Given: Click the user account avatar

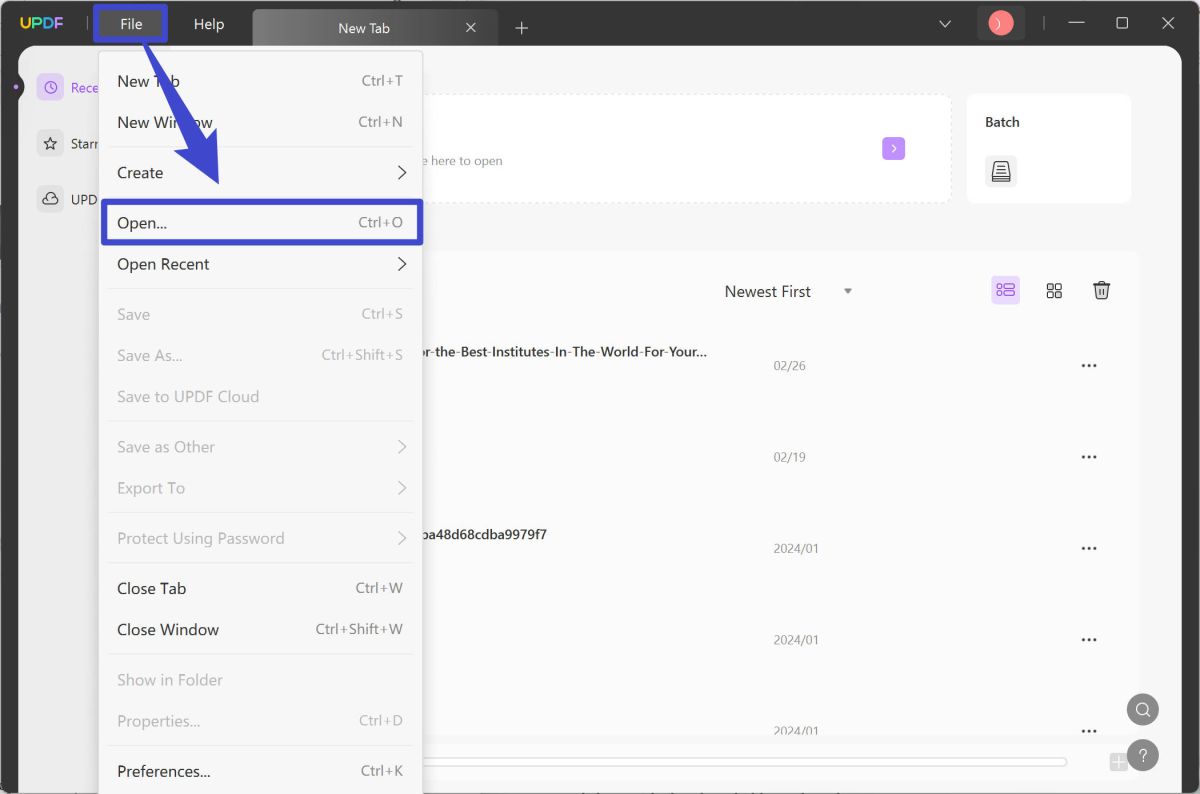Looking at the screenshot, I should (1000, 21).
